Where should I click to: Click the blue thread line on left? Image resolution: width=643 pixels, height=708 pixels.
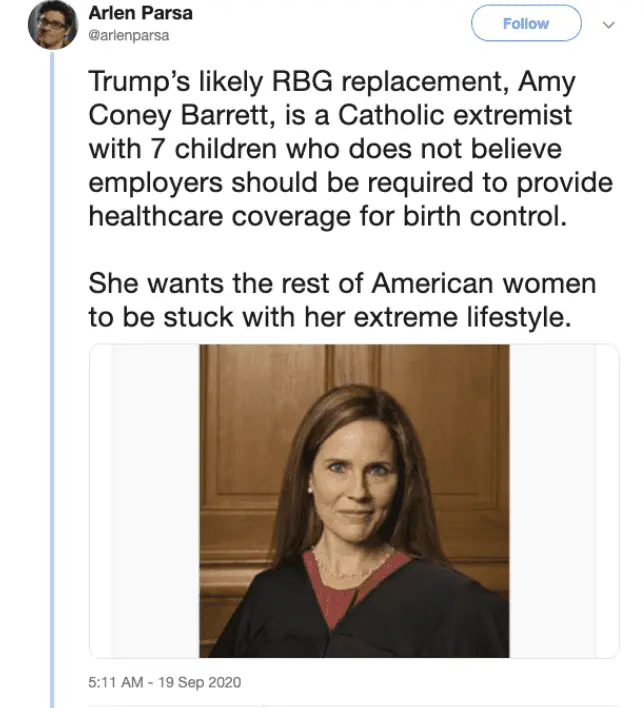(x=52, y=400)
